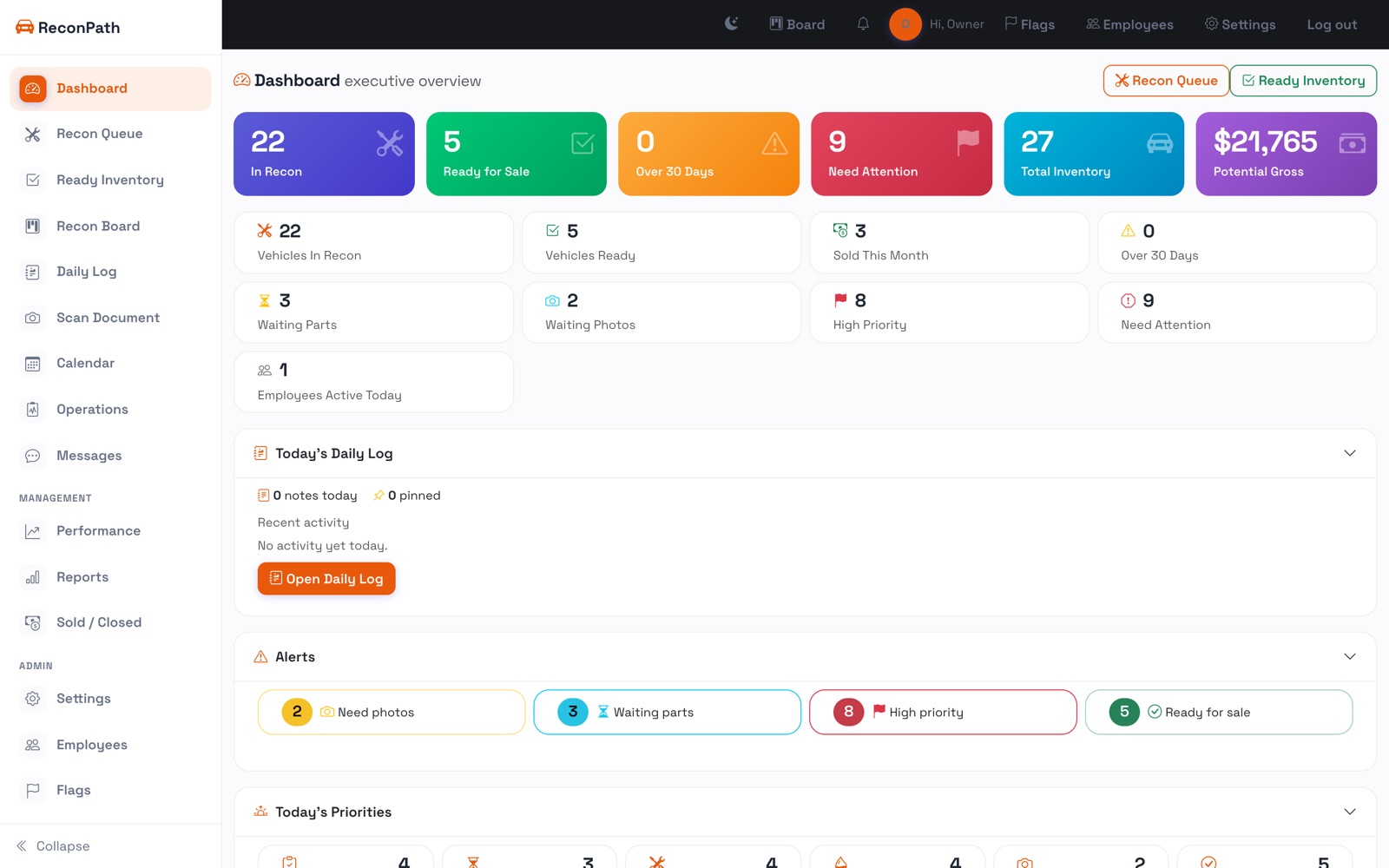
Task: Open Flags in the top navigation
Action: [x=1030, y=24]
